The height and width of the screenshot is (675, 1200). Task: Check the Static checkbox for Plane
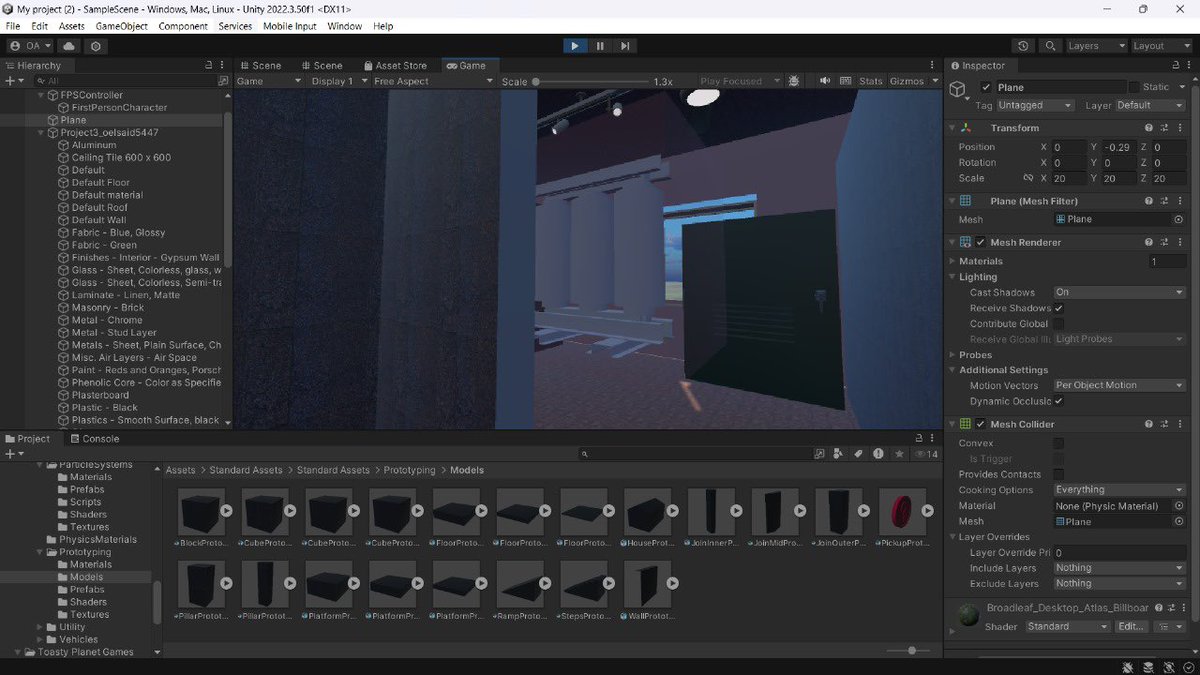coord(1136,87)
